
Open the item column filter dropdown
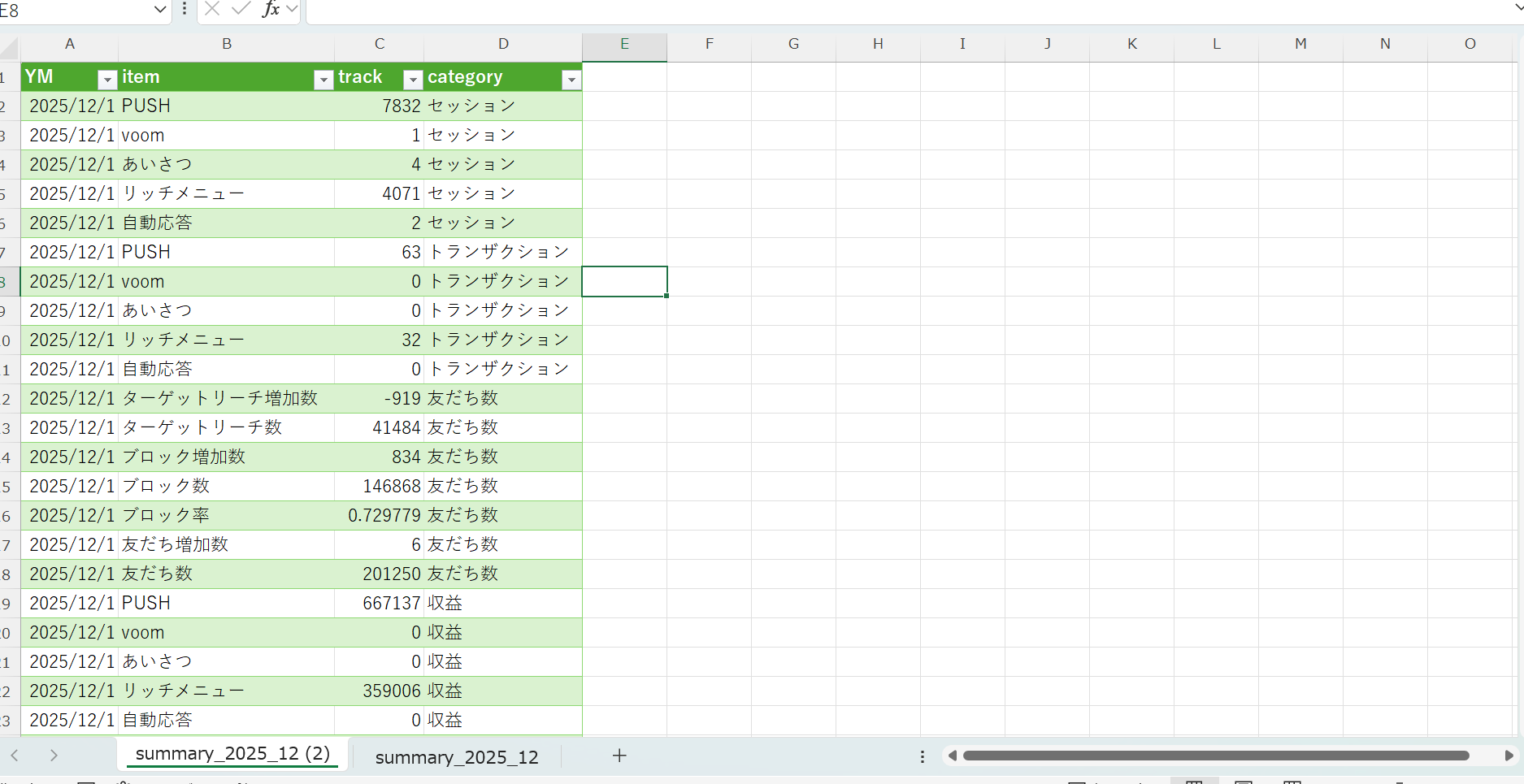[x=323, y=80]
